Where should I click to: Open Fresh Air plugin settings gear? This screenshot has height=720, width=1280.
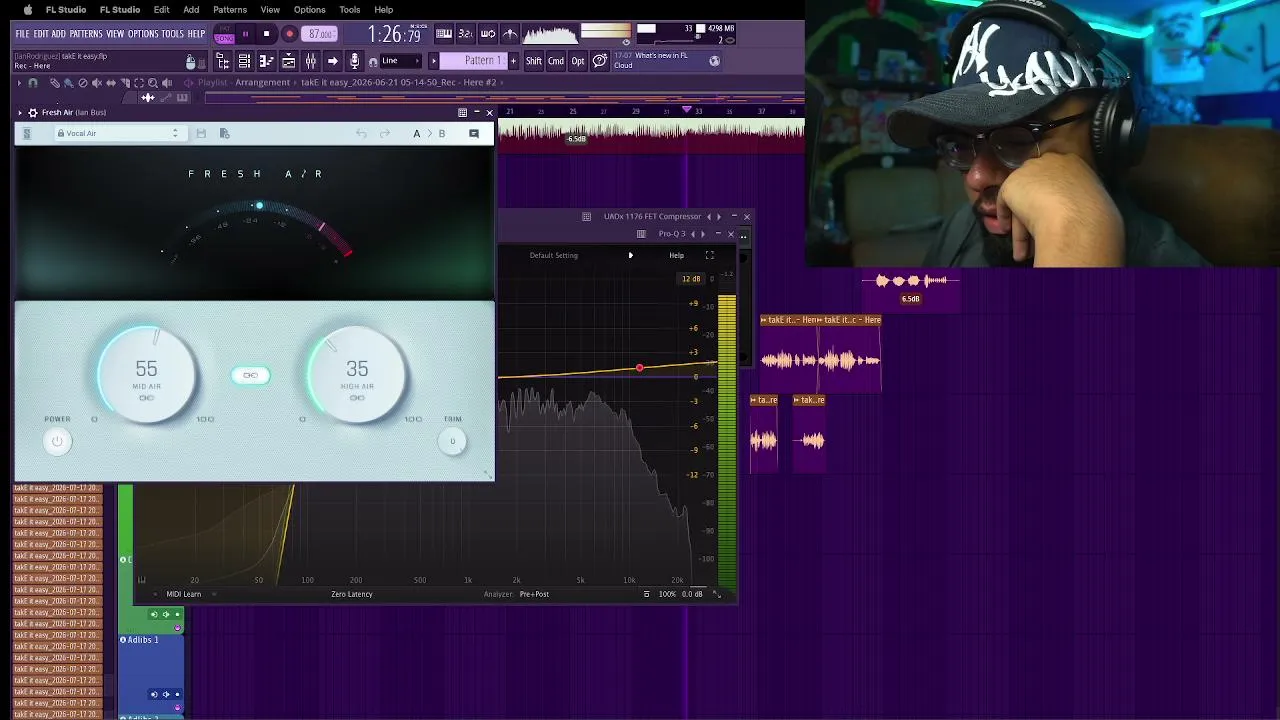pyautogui.click(x=33, y=112)
